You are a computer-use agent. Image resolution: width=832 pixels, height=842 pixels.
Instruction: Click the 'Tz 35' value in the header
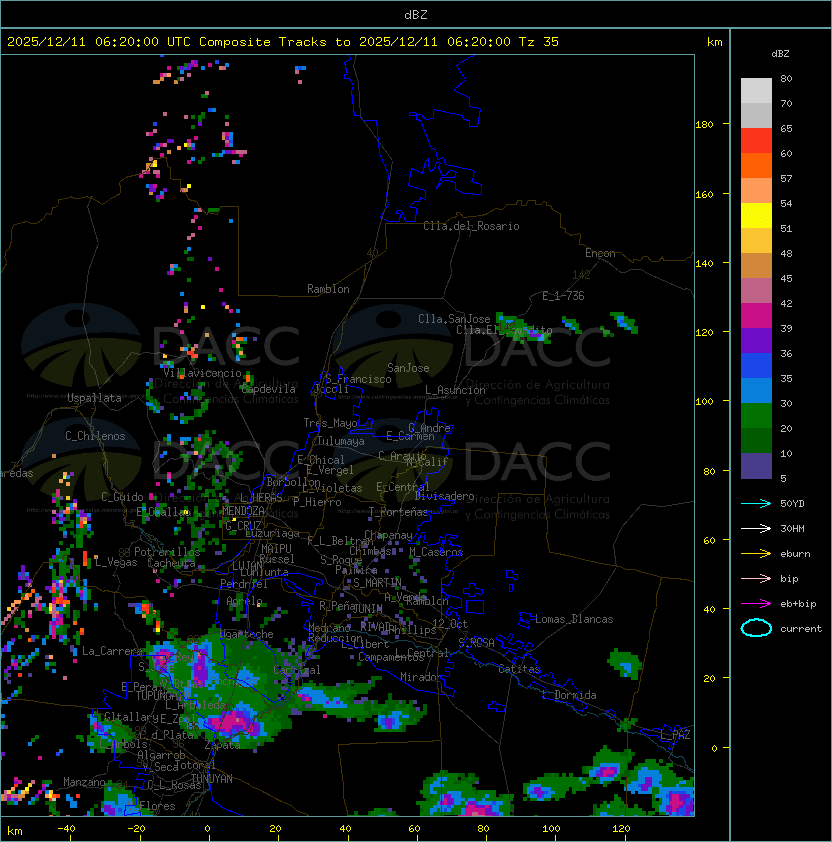(539, 42)
